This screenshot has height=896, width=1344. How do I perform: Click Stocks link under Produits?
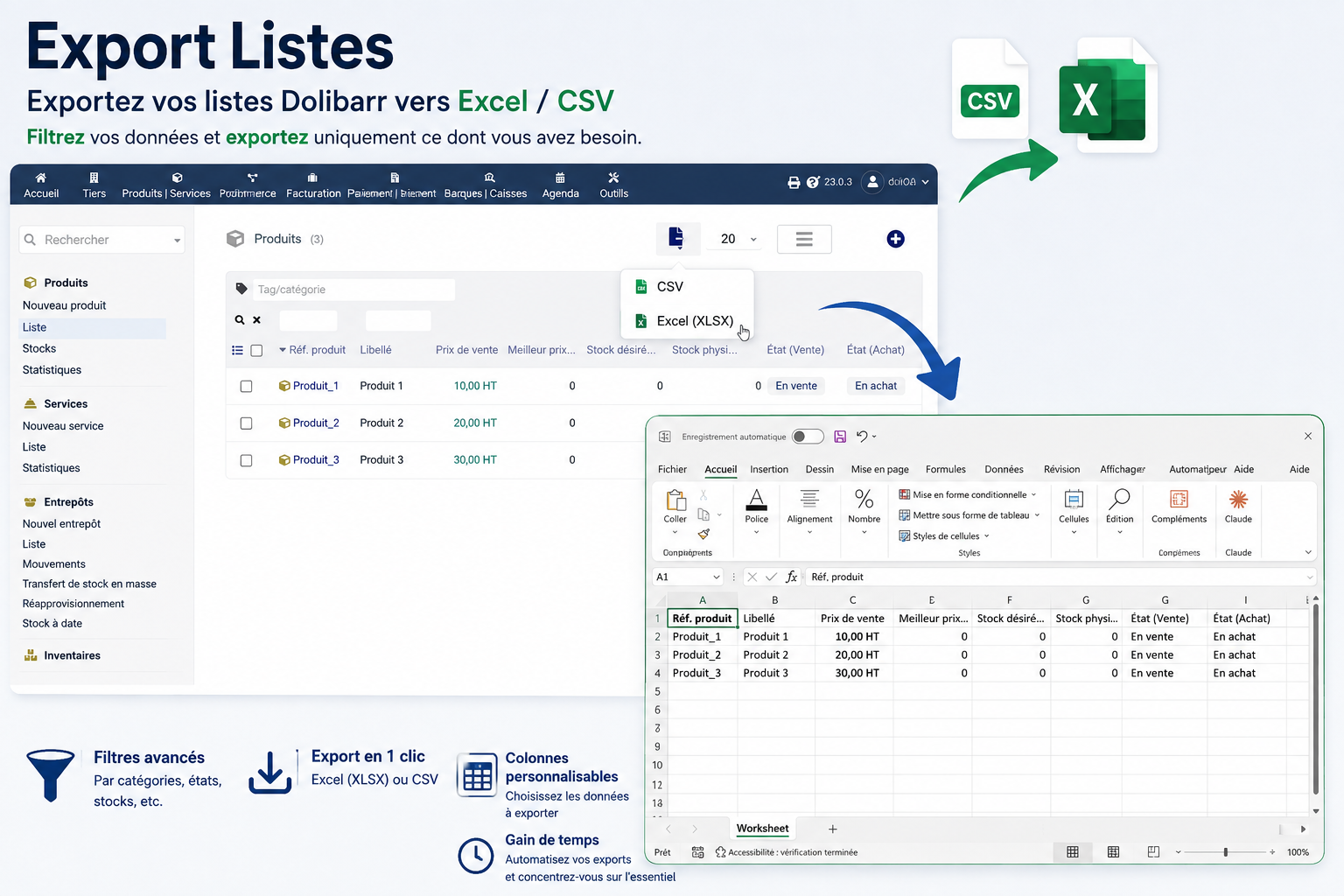click(39, 348)
